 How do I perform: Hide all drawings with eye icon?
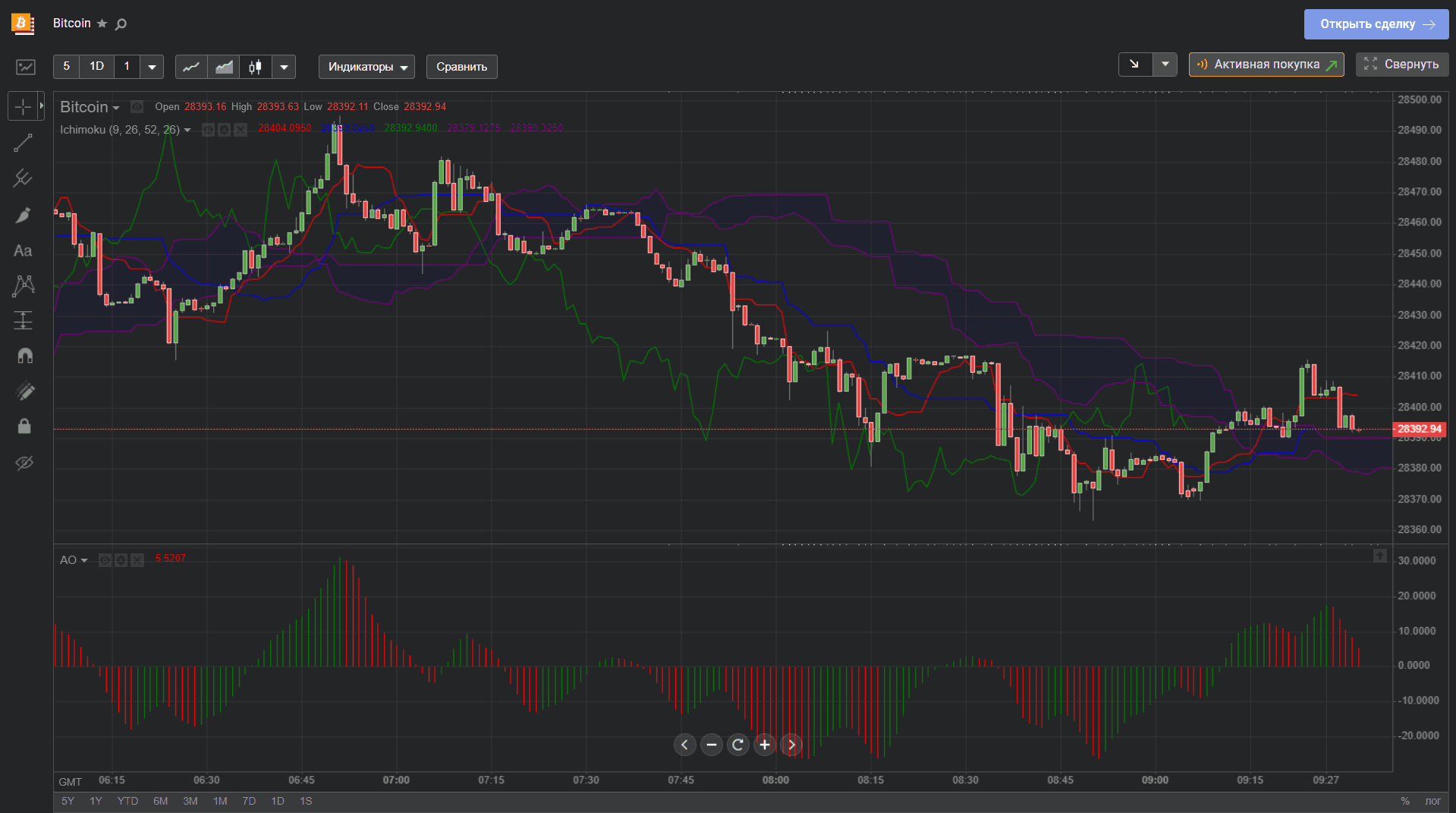tap(24, 463)
